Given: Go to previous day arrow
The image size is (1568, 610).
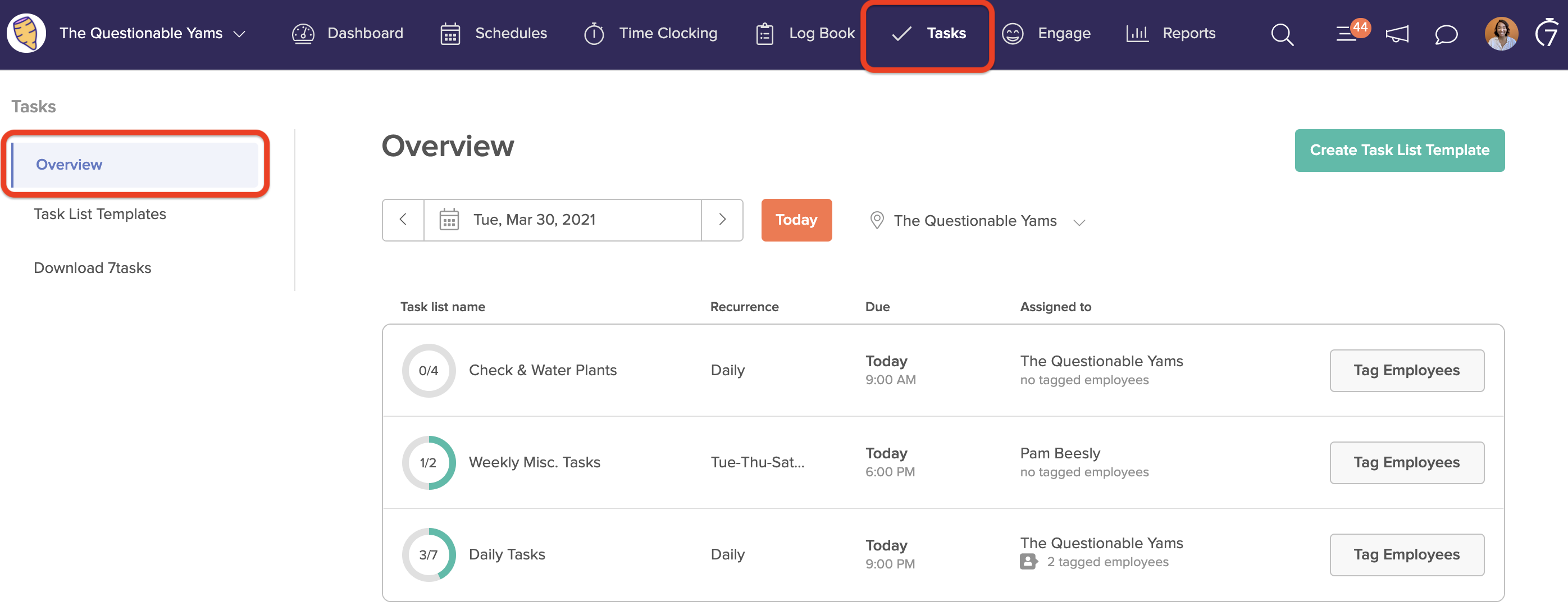Looking at the screenshot, I should (x=403, y=220).
